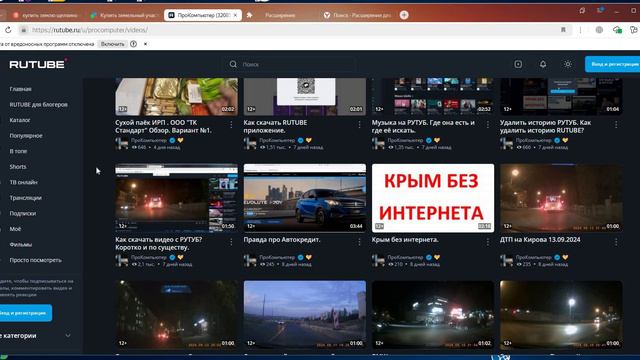Open ПроКомпьютер channel name under Крым без интернета
Screen dimensions: 640x360
coord(405,257)
